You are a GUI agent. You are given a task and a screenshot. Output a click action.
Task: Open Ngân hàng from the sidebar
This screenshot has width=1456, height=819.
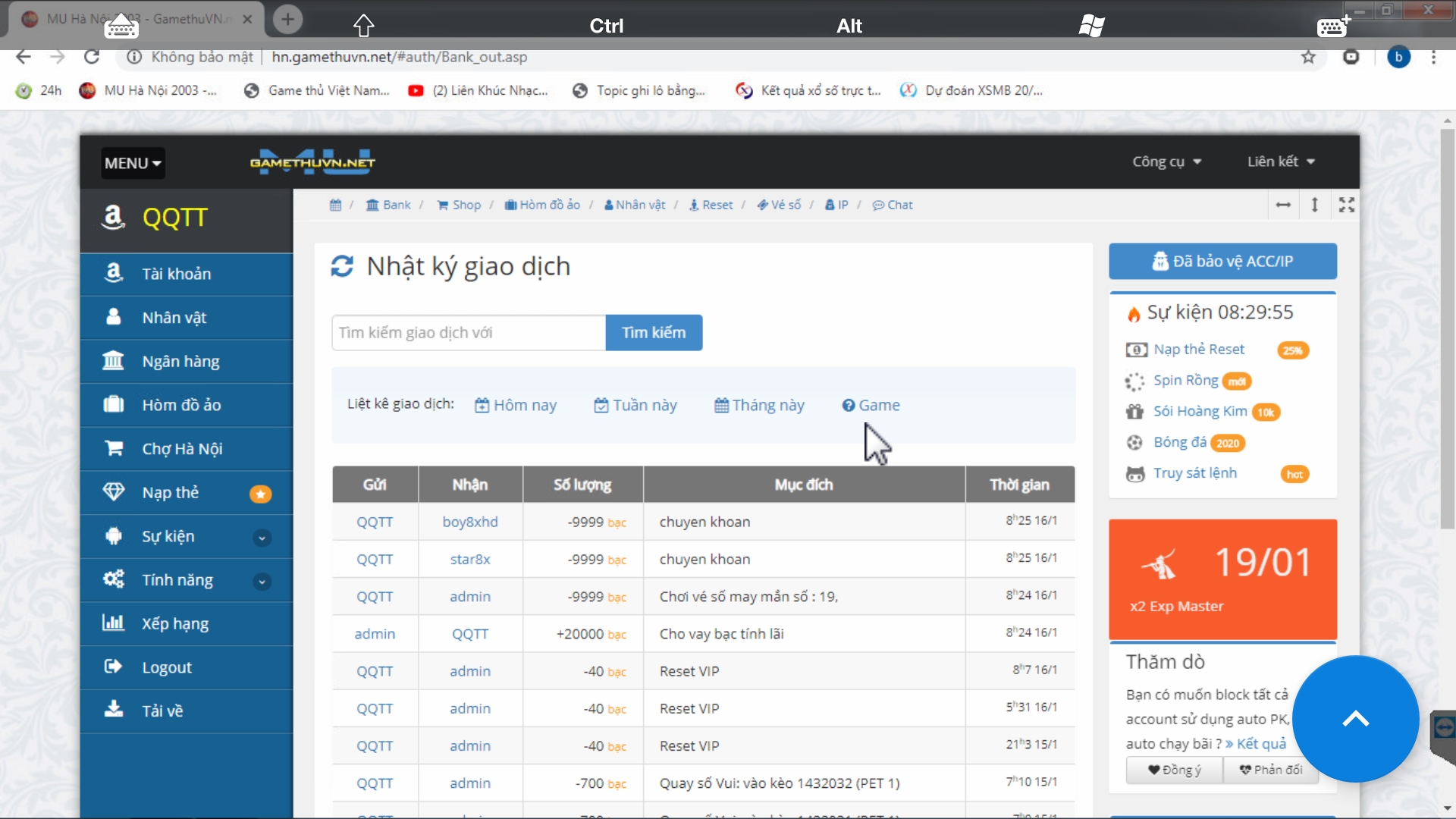coord(180,361)
